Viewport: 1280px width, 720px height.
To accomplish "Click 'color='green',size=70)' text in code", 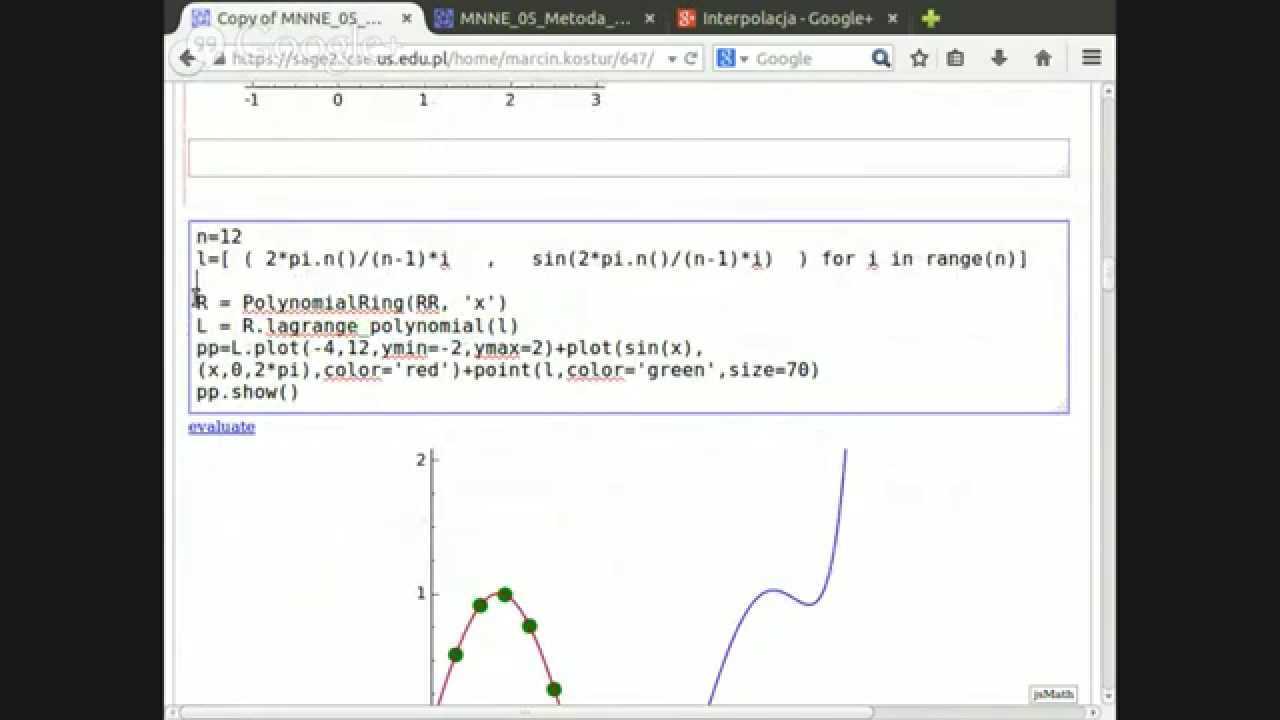I will [x=693, y=370].
